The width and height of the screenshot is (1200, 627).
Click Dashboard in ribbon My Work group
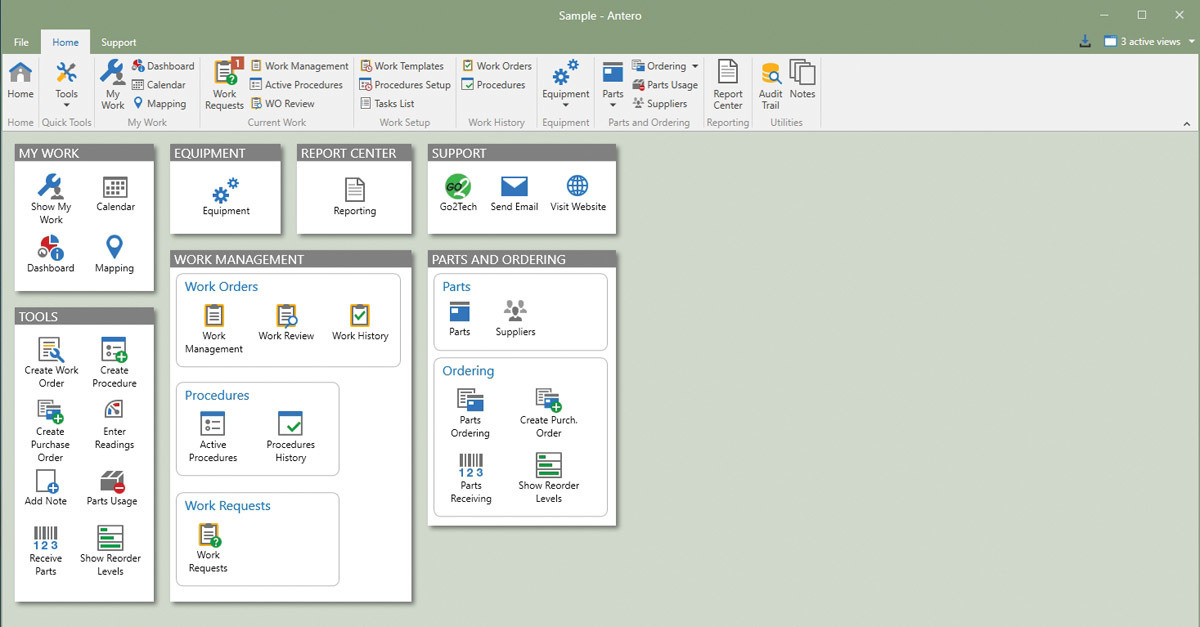coord(163,66)
